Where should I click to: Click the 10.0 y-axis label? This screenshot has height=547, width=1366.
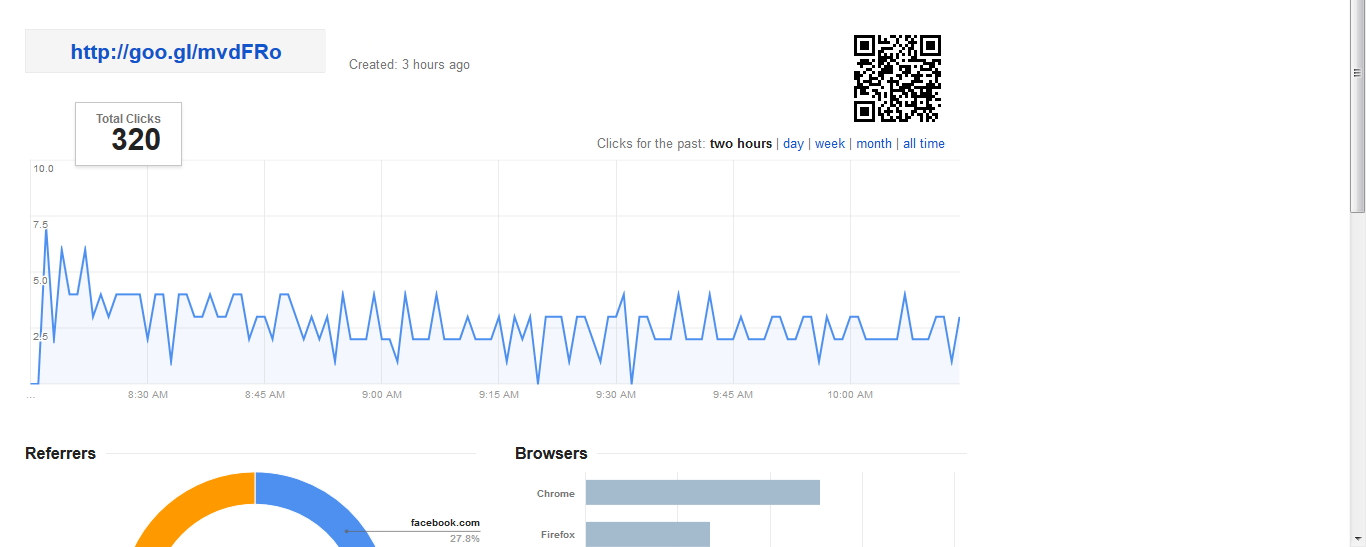click(43, 169)
